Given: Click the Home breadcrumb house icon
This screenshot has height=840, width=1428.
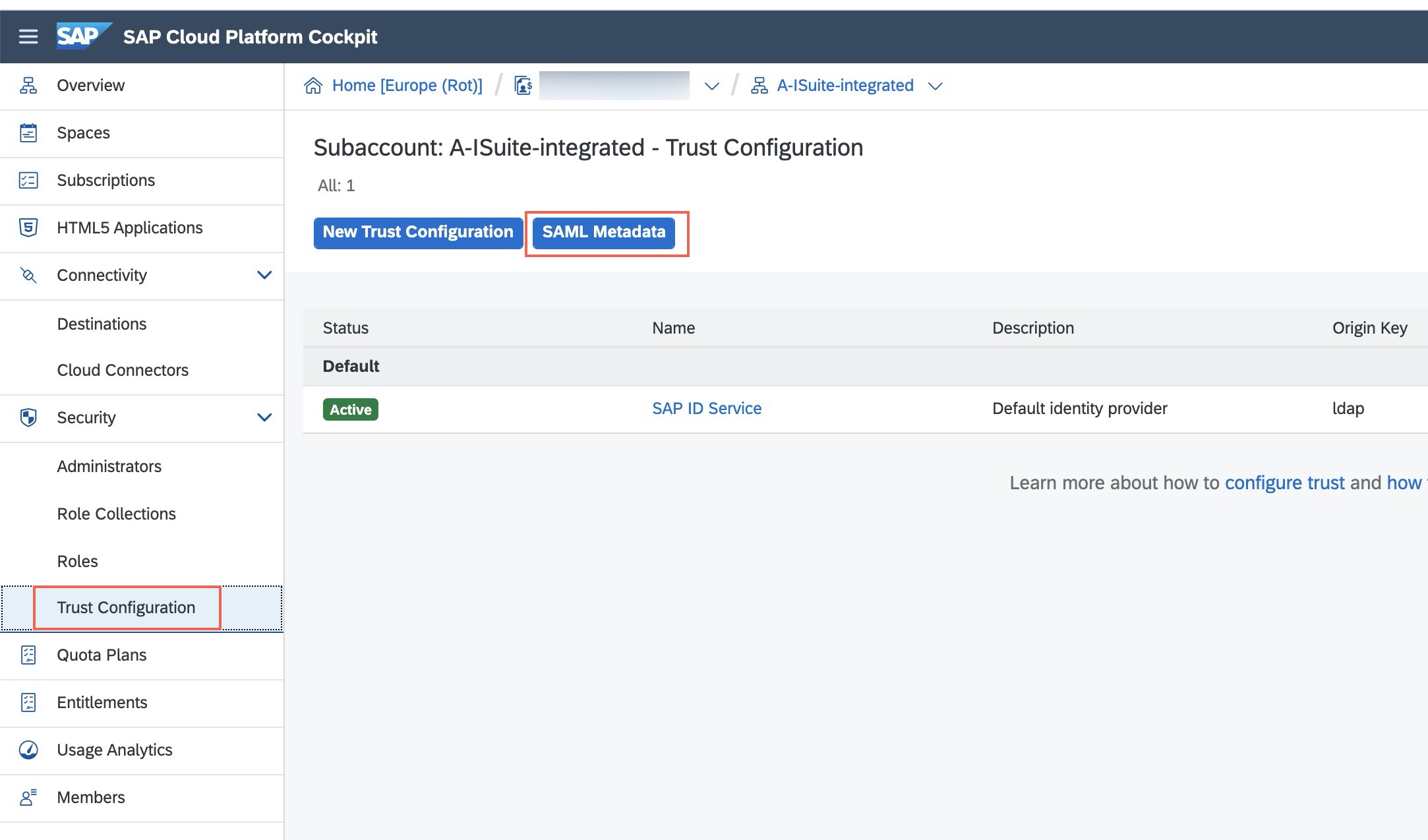Looking at the screenshot, I should [313, 86].
